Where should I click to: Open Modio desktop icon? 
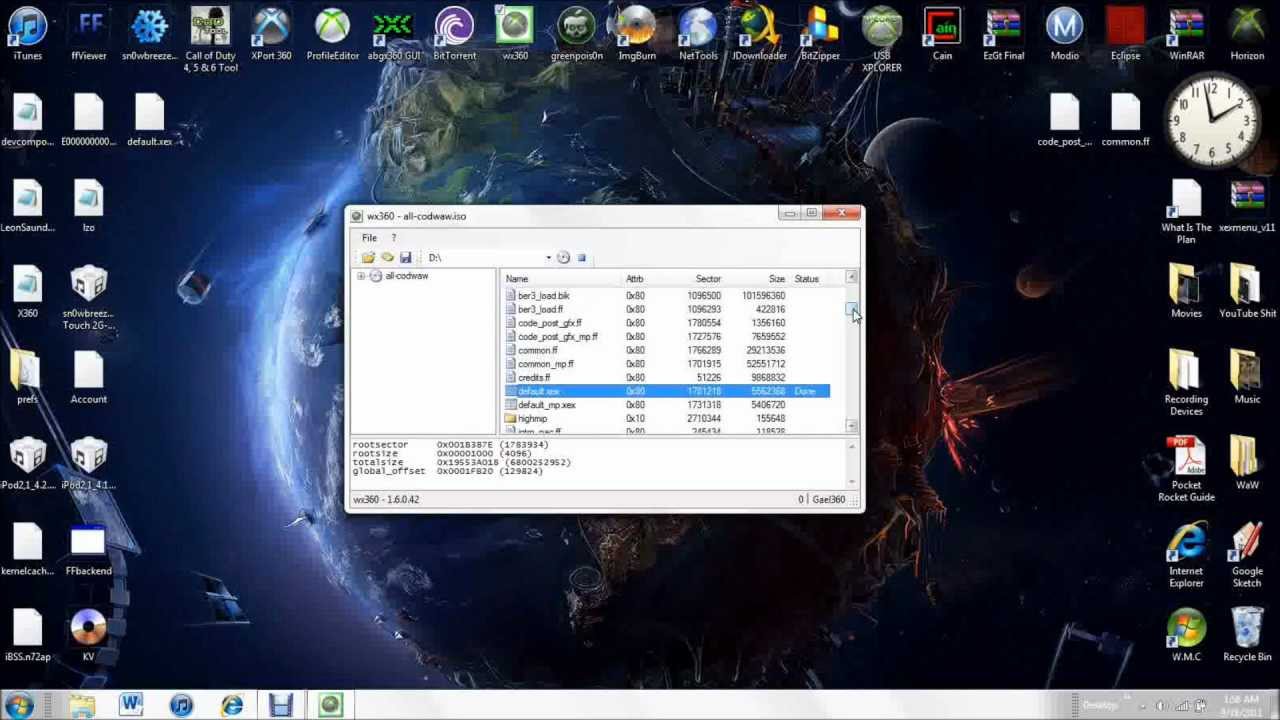[x=1064, y=34]
